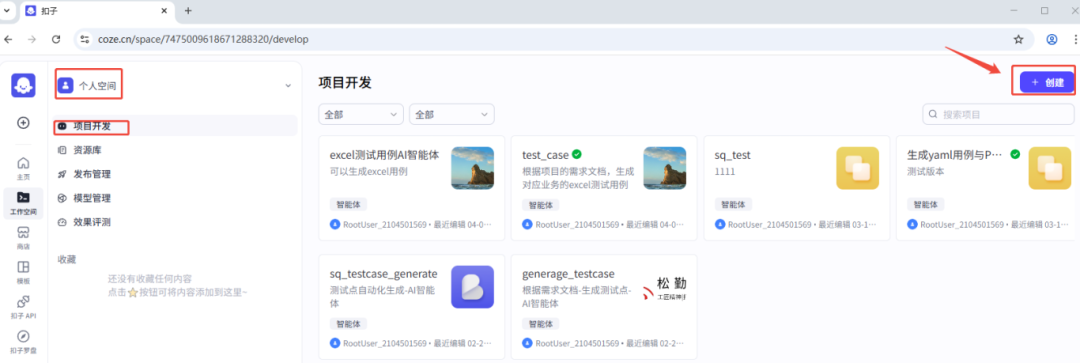Open the 主页 home icon
This screenshot has height=363, width=1080.
(x=23, y=167)
